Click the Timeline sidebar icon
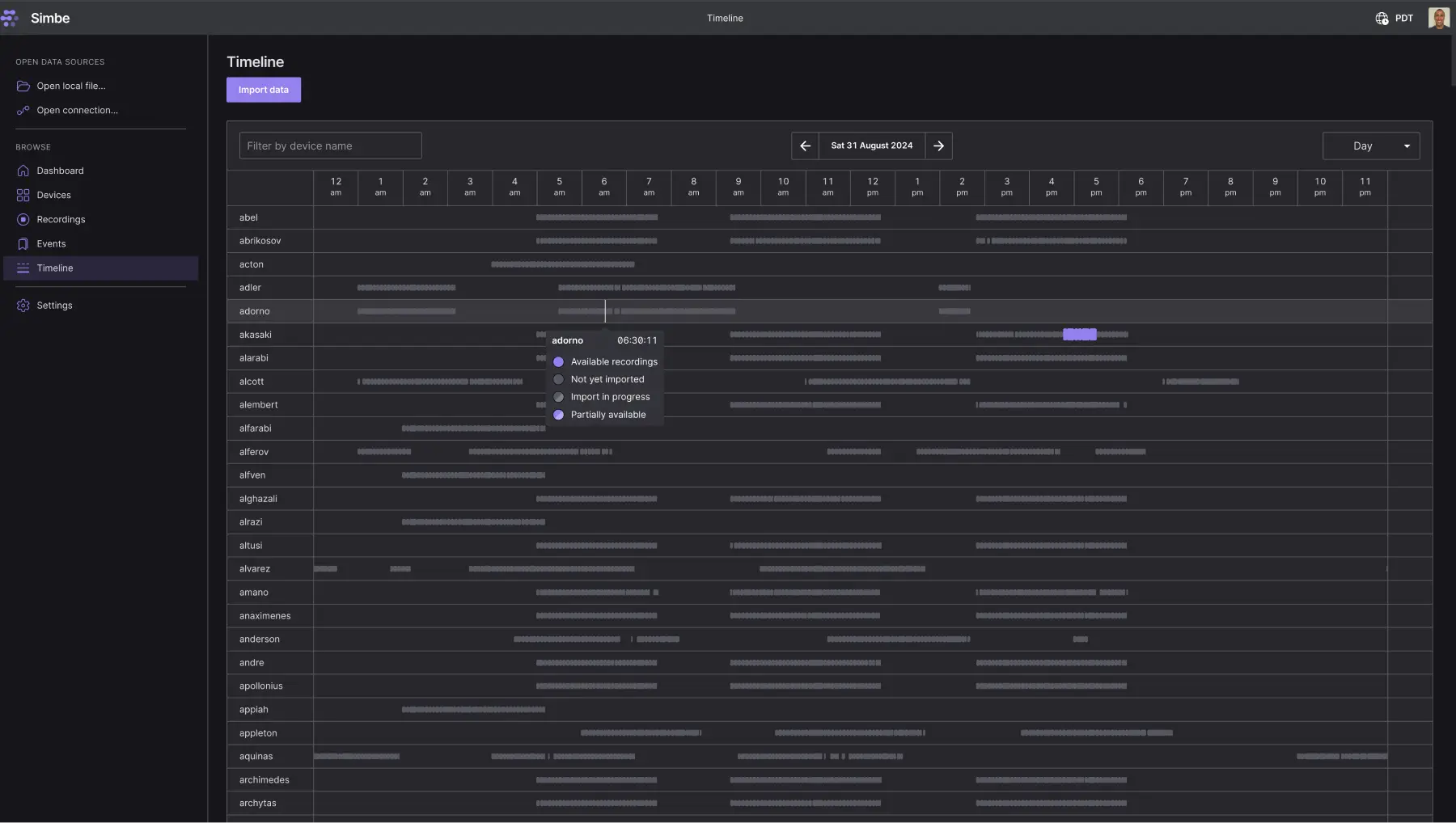The height and width of the screenshot is (823, 1456). (23, 268)
